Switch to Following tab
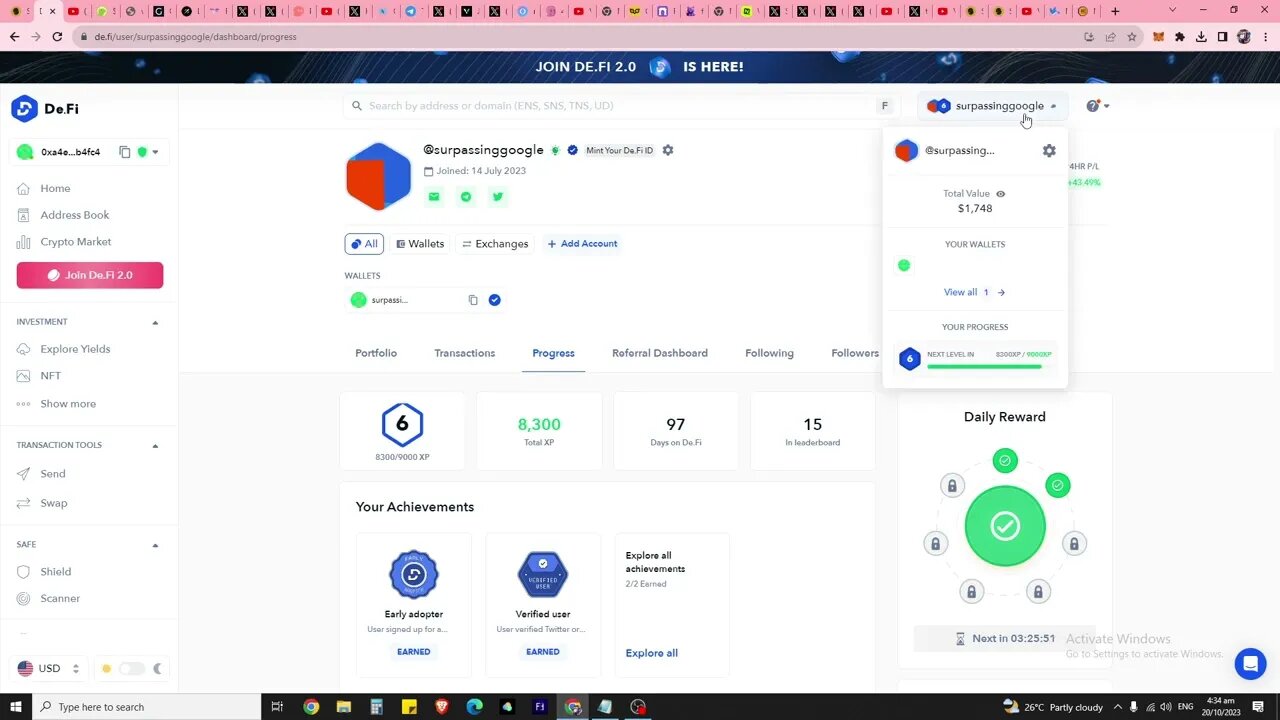Viewport: 1280px width, 720px height. tap(769, 353)
